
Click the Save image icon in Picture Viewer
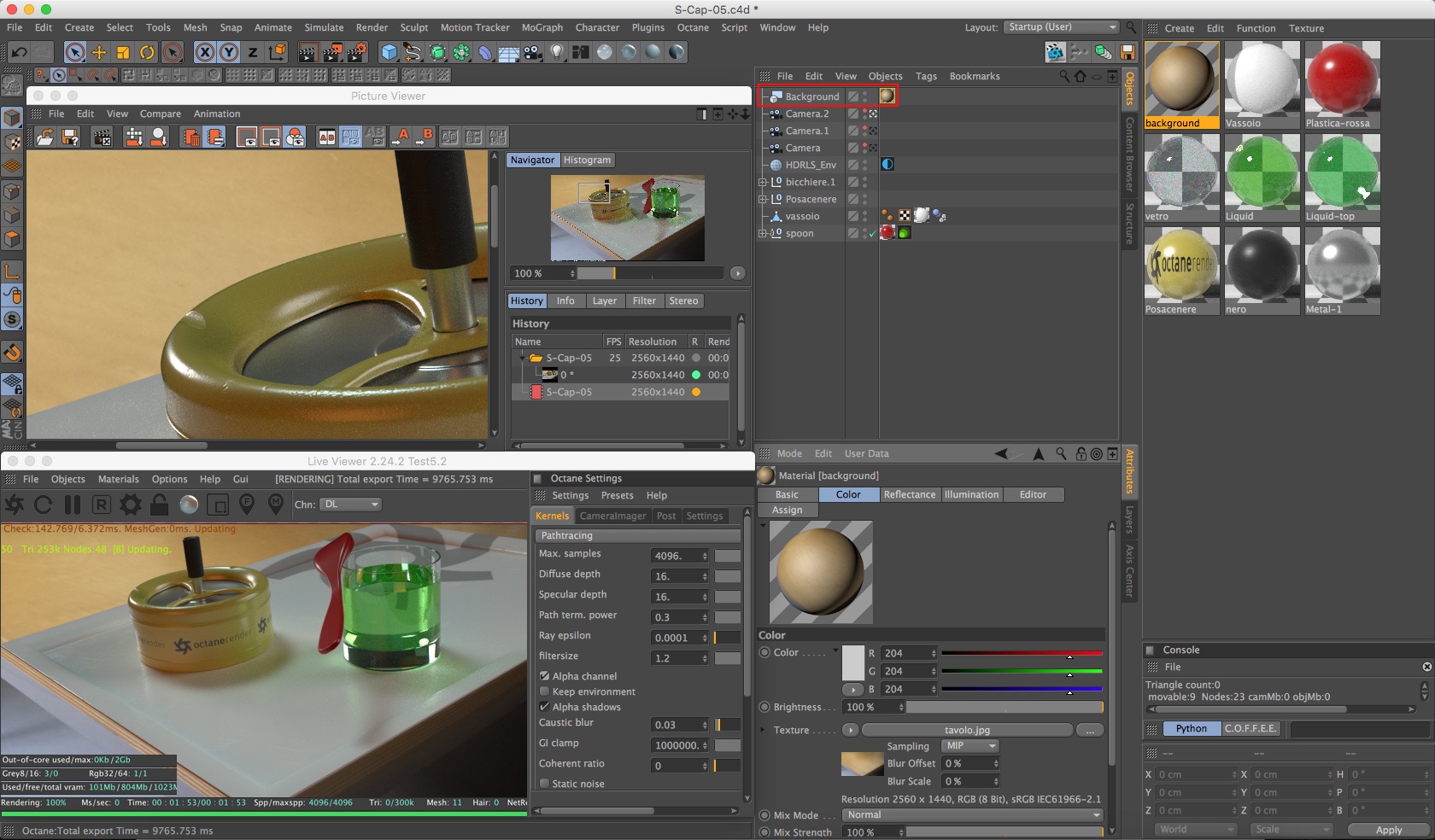tap(71, 137)
